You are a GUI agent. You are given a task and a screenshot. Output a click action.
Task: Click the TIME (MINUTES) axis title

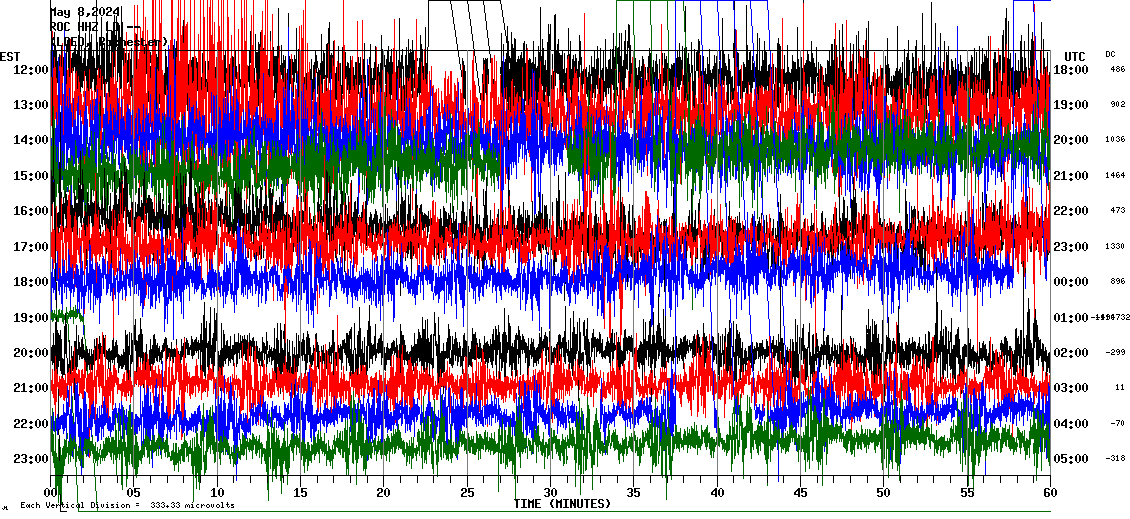[x=562, y=504]
